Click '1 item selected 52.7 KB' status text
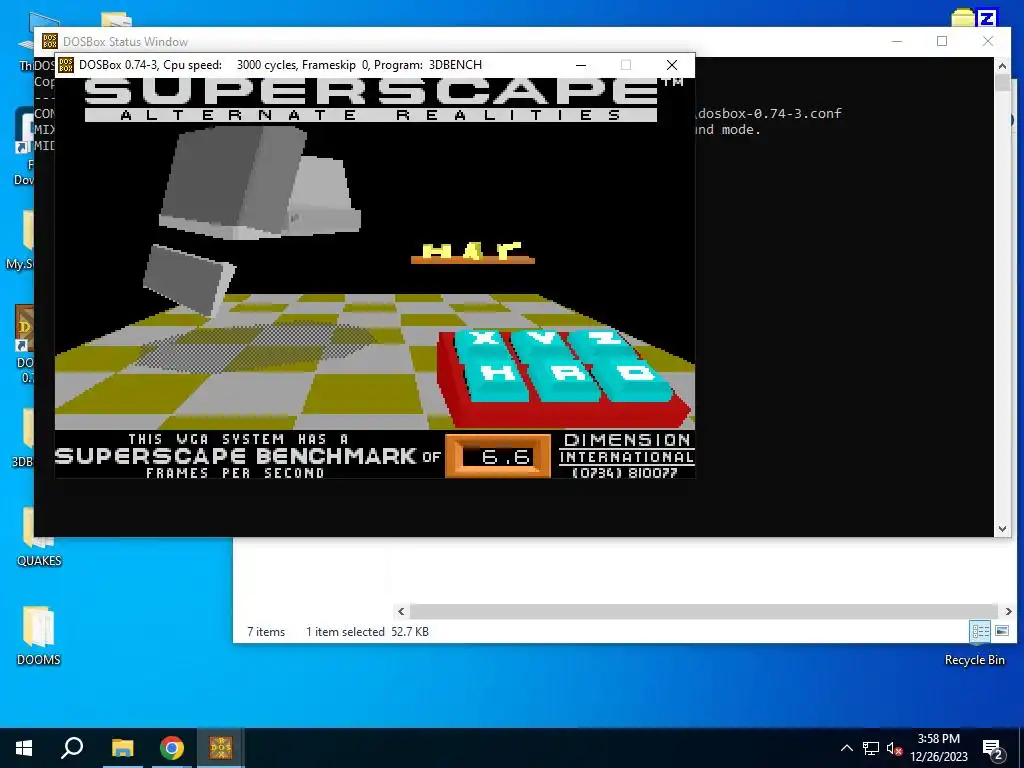 (x=368, y=632)
